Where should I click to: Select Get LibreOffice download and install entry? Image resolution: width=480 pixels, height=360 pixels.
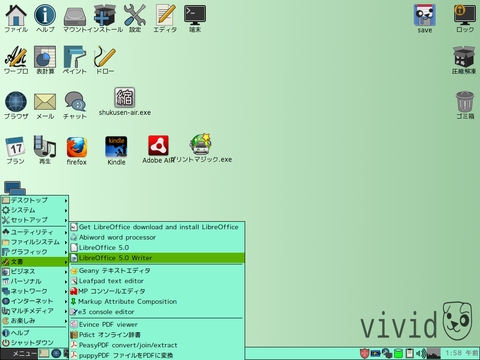157,227
